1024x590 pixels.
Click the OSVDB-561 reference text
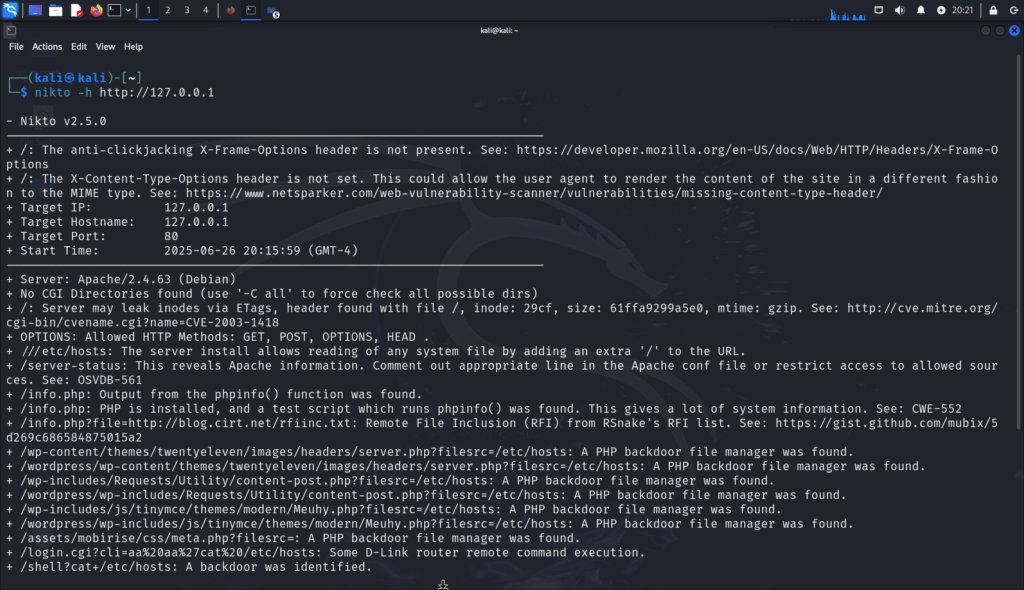[110, 380]
